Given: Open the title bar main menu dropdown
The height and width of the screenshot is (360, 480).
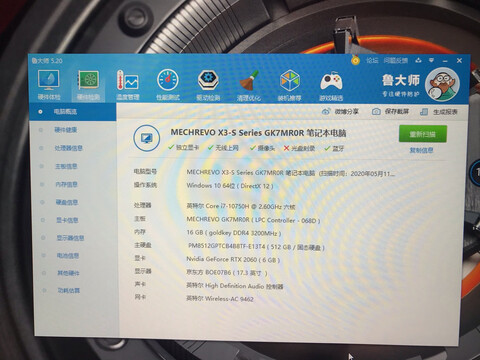Looking at the screenshot, I should pyautogui.click(x=432, y=61).
